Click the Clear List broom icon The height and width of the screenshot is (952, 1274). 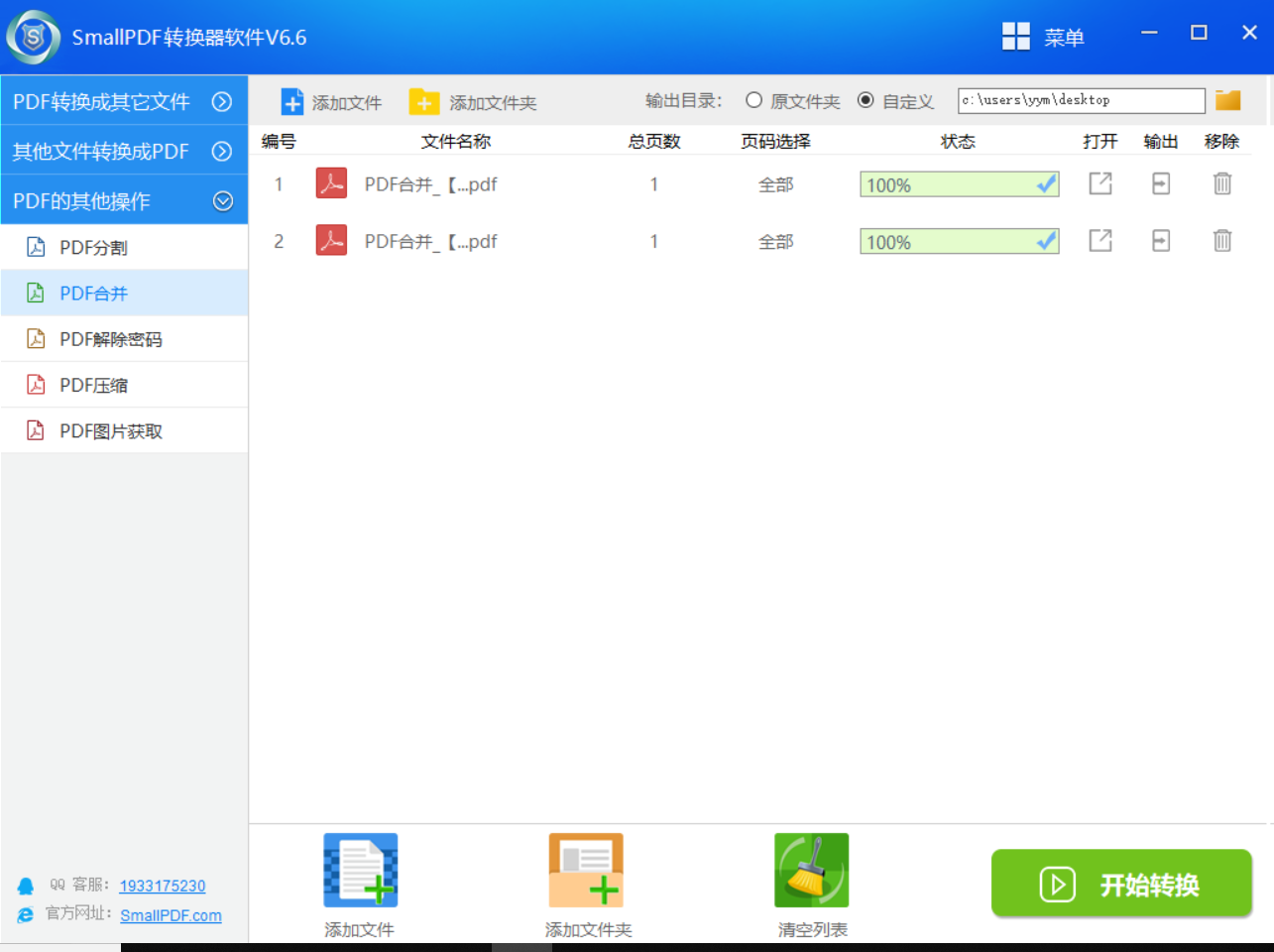811,871
